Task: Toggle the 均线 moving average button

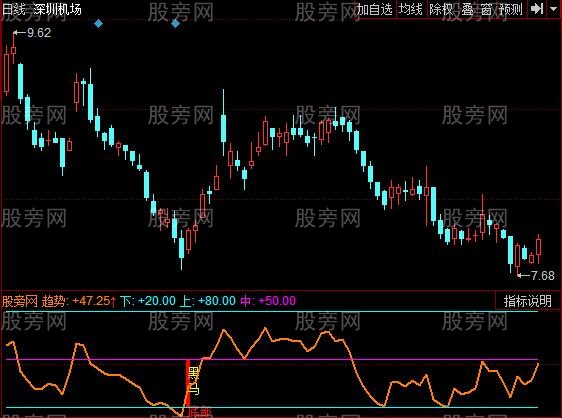Action: pos(411,9)
